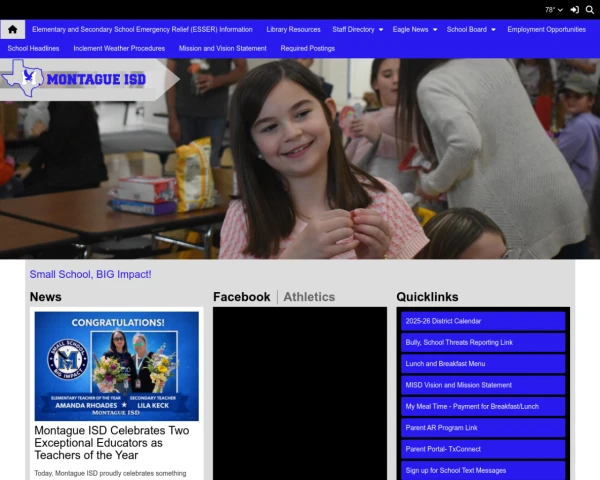This screenshot has width=600, height=480.
Task: Open Library Resources page
Action: tap(293, 29)
